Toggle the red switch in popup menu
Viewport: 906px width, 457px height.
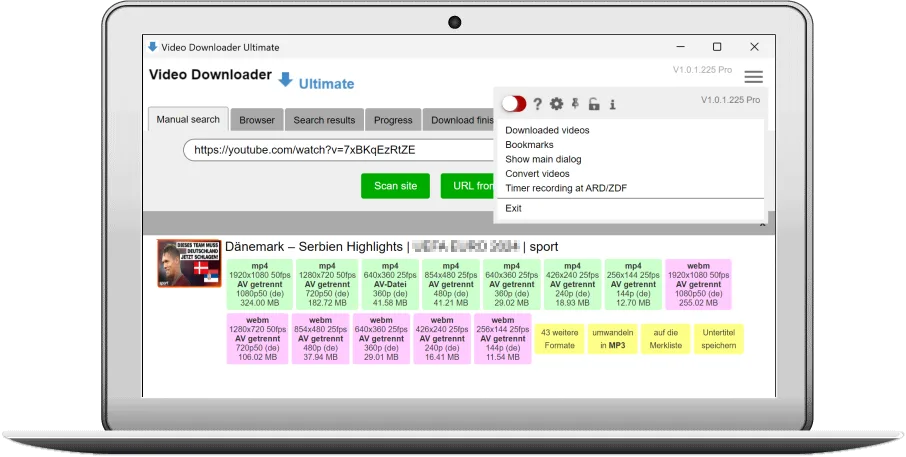click(514, 103)
